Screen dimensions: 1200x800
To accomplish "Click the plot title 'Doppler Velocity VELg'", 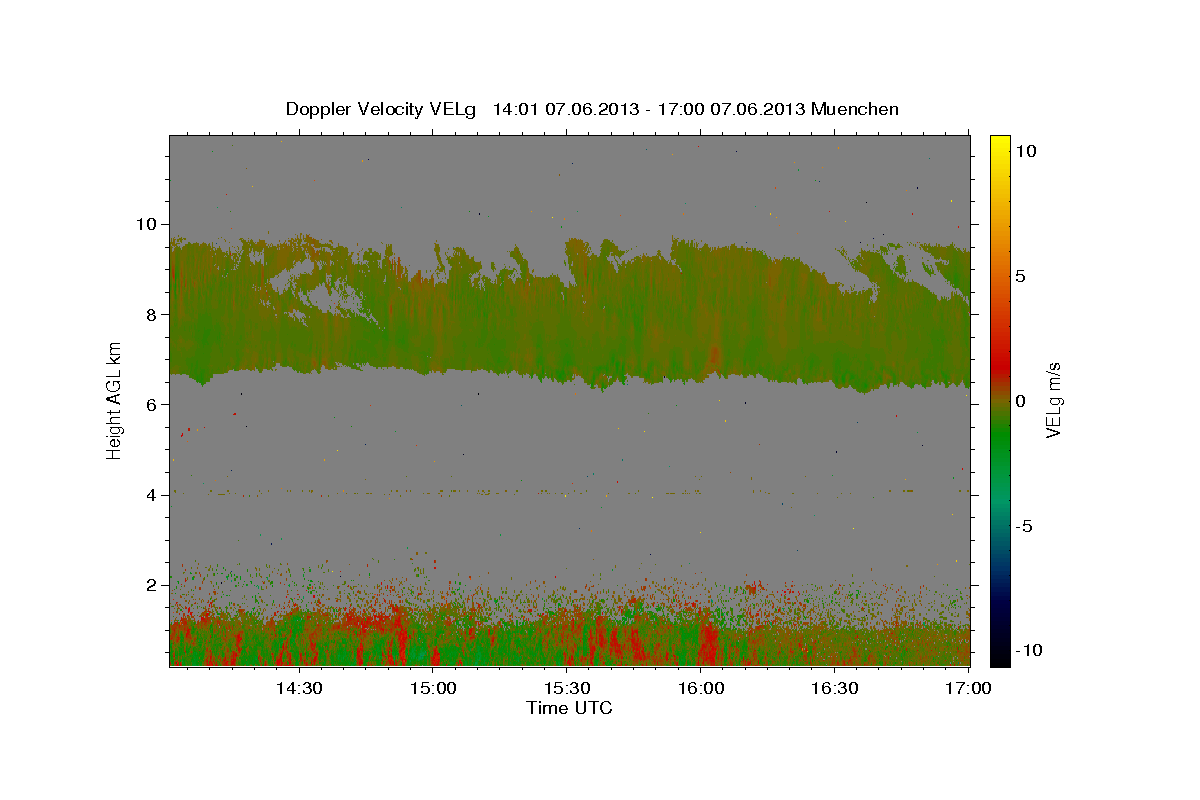I will pos(382,109).
